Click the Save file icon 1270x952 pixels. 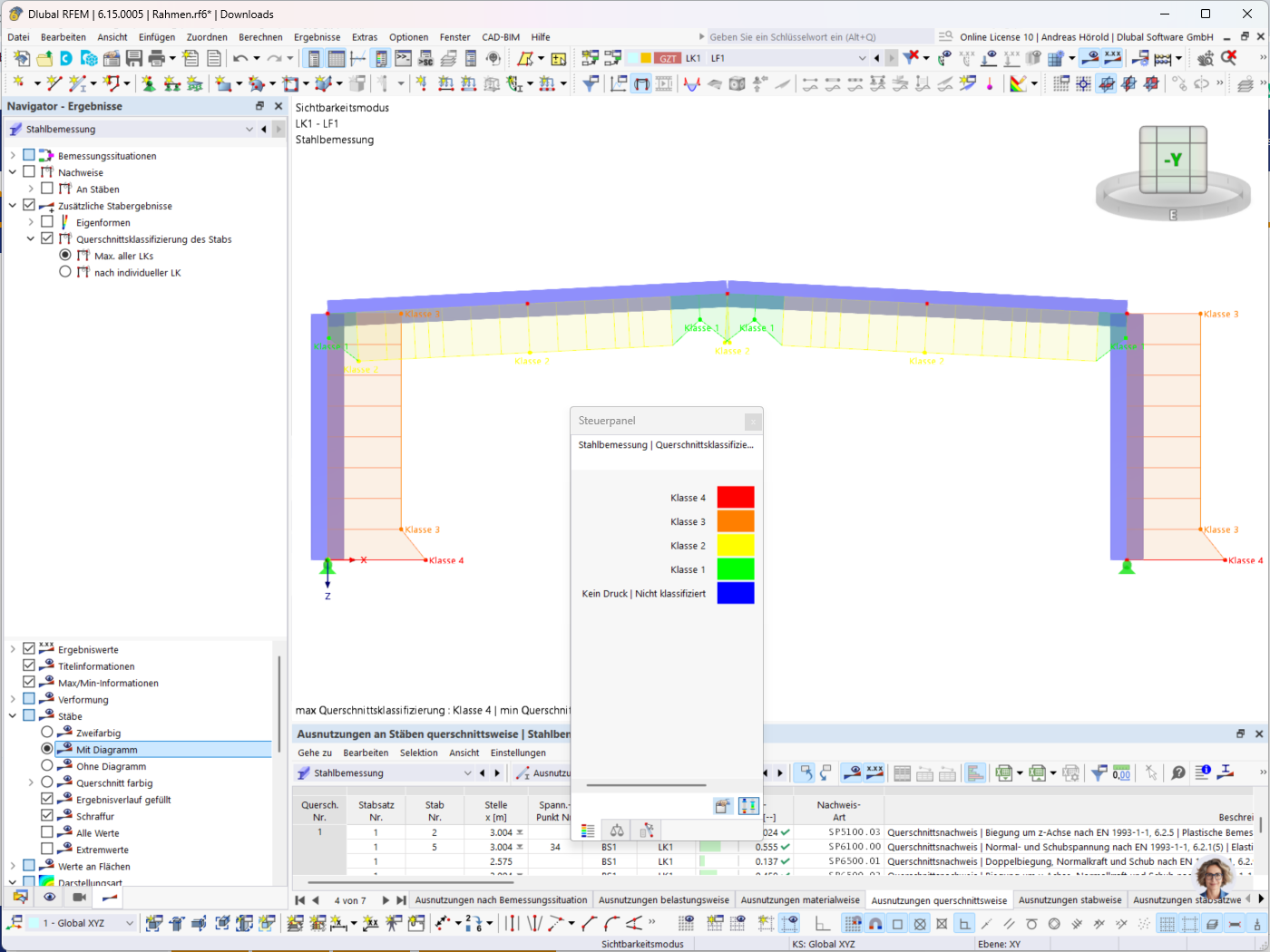point(133,58)
